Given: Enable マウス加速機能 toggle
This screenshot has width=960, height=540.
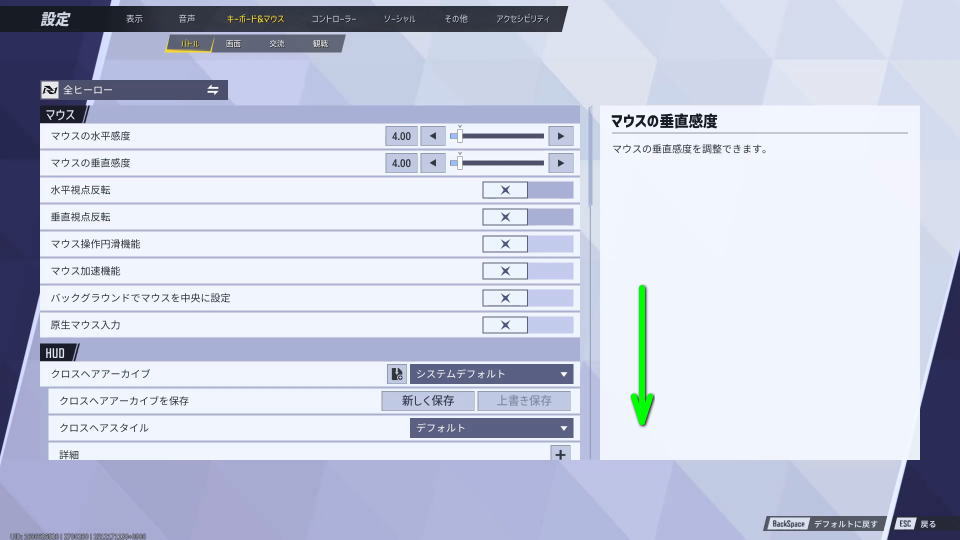Looking at the screenshot, I should 527,271.
